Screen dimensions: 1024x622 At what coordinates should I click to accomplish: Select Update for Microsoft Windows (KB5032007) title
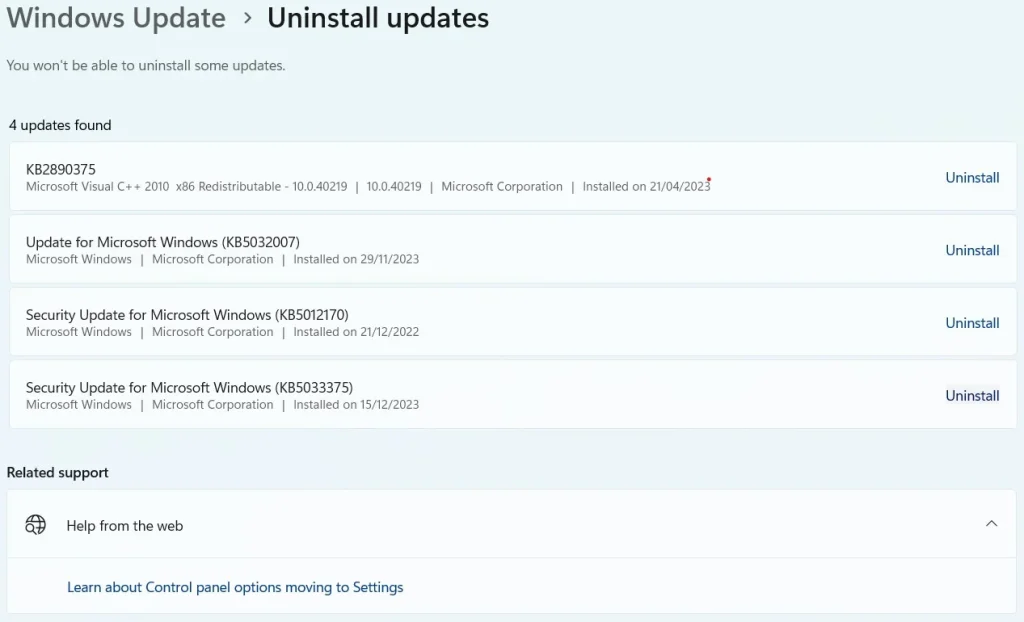coord(163,242)
